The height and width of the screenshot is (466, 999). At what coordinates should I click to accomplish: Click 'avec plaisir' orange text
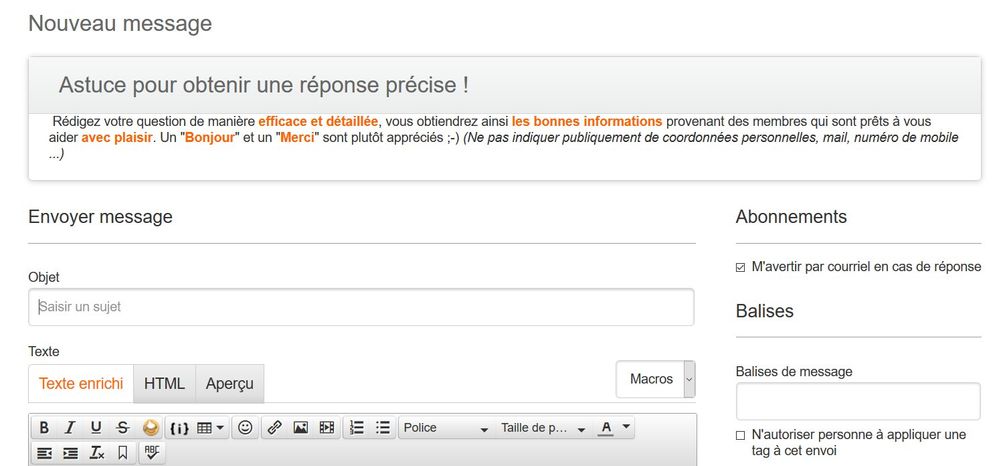[117, 138]
